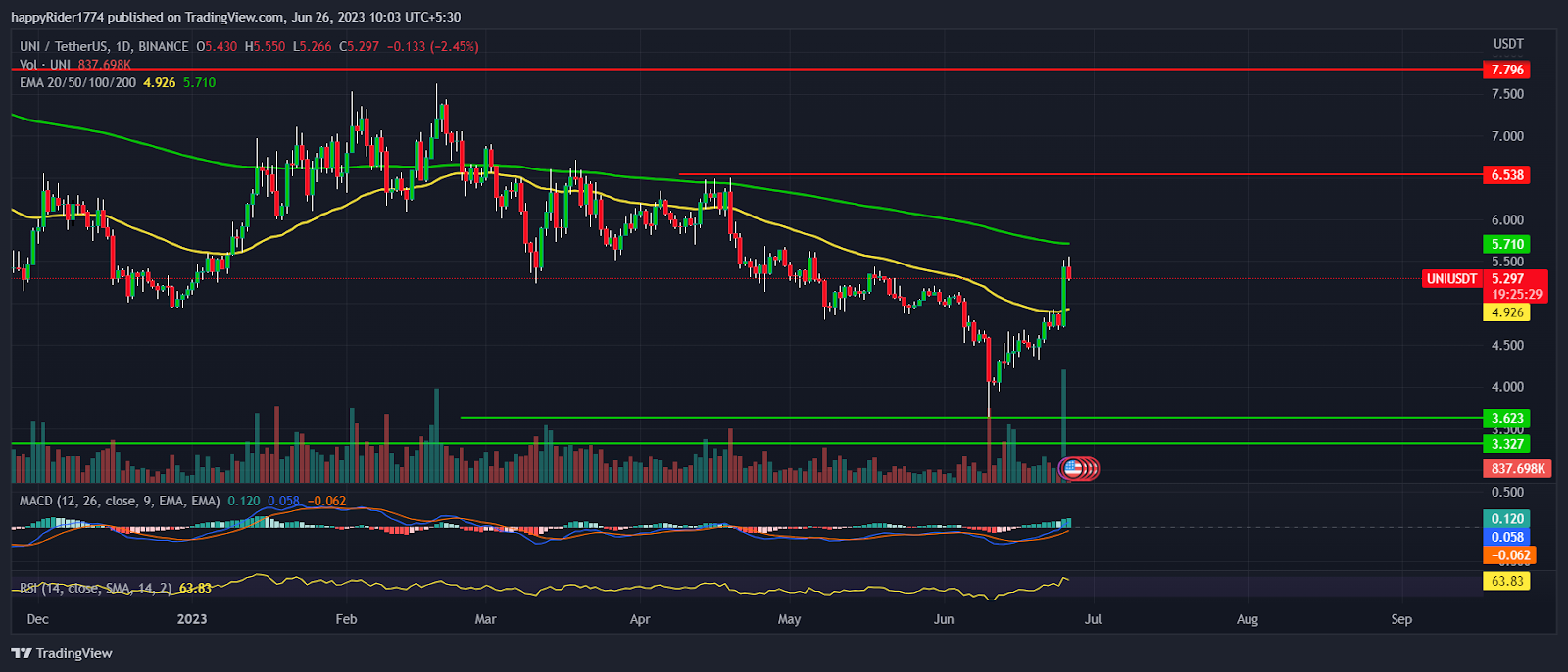Click the green 5.710 EMA price label
This screenshot has height=672, width=1568.
pyautogui.click(x=1507, y=244)
